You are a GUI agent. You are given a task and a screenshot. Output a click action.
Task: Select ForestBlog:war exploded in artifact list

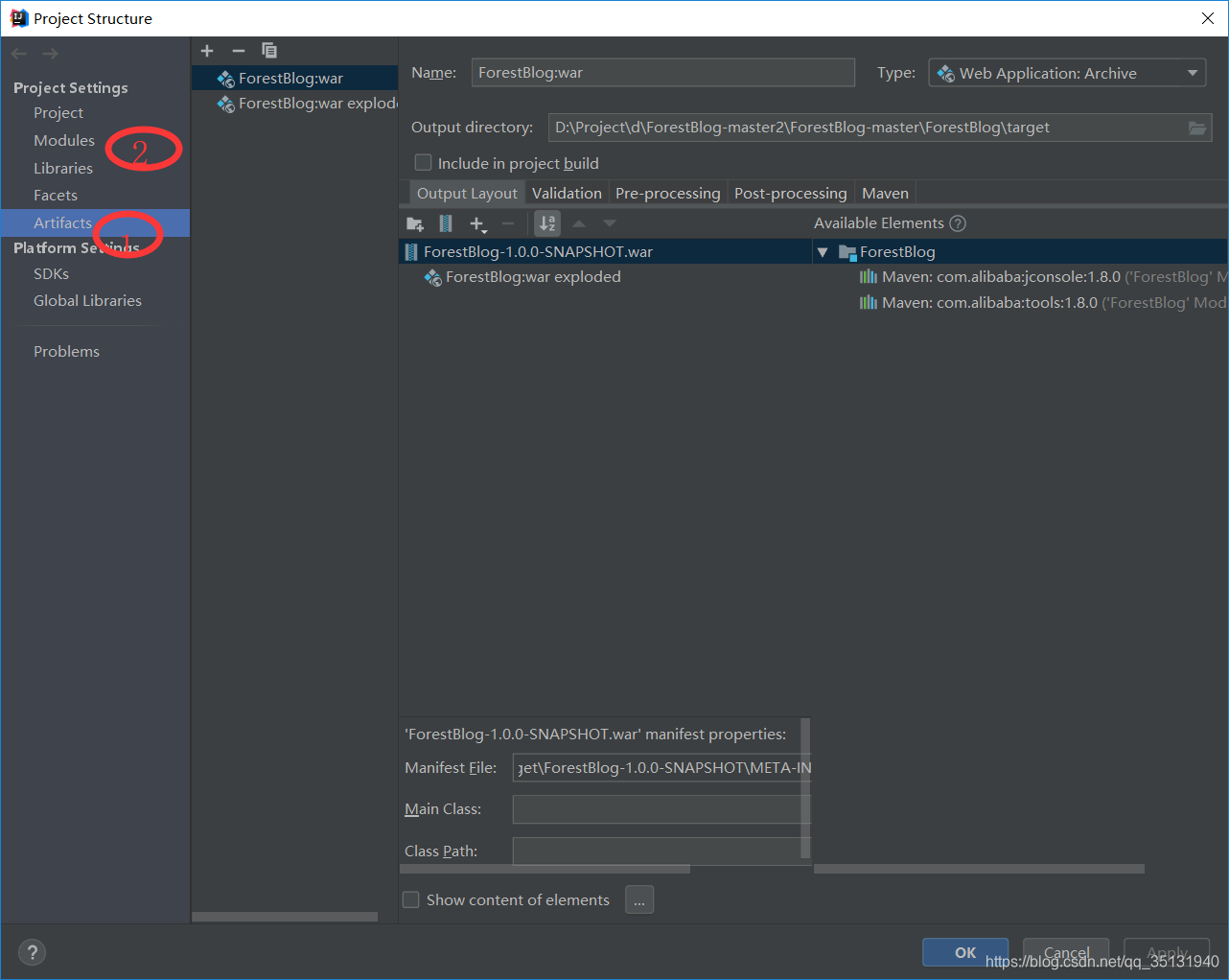click(295, 103)
